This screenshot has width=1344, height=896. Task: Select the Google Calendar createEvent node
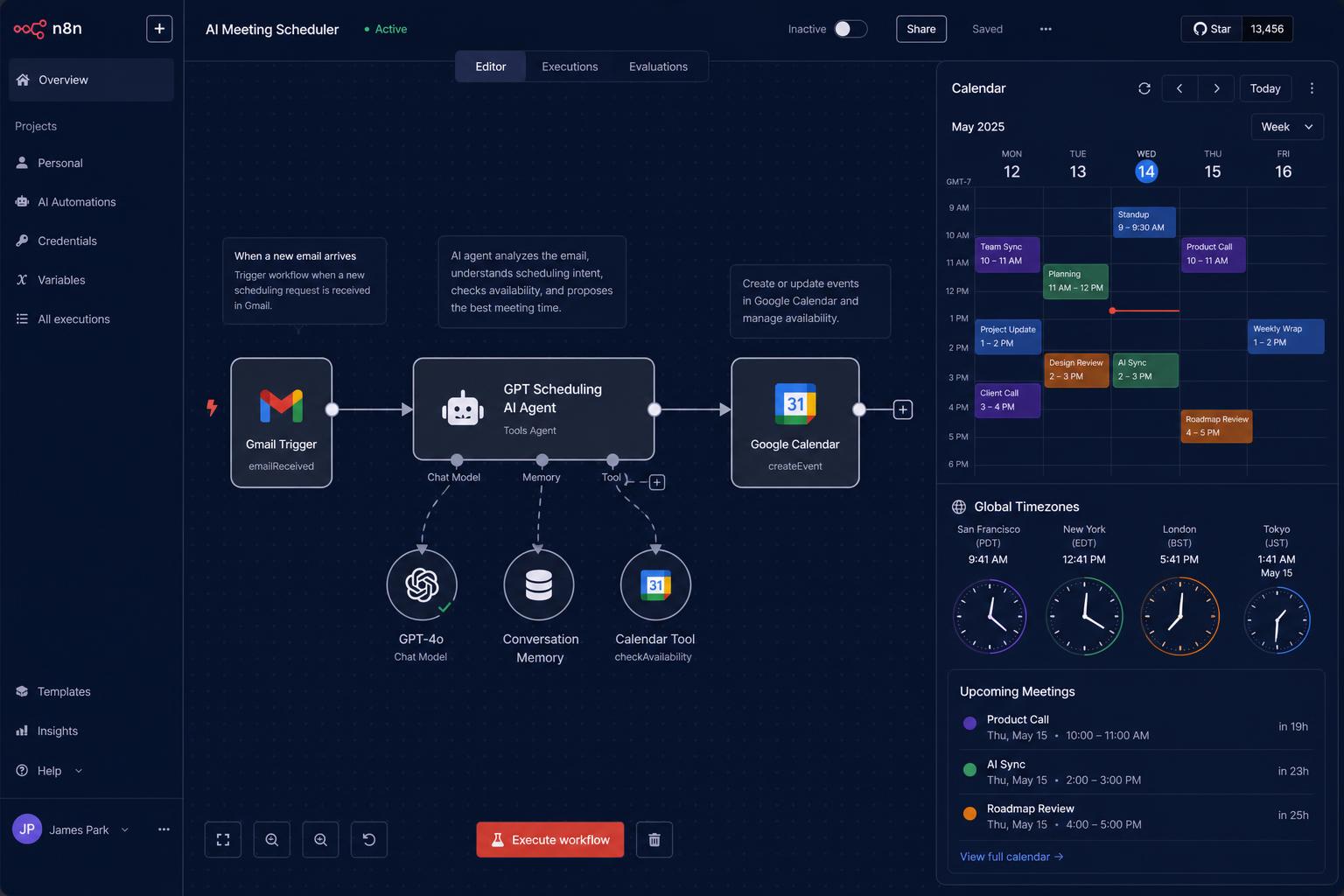pyautogui.click(x=795, y=423)
